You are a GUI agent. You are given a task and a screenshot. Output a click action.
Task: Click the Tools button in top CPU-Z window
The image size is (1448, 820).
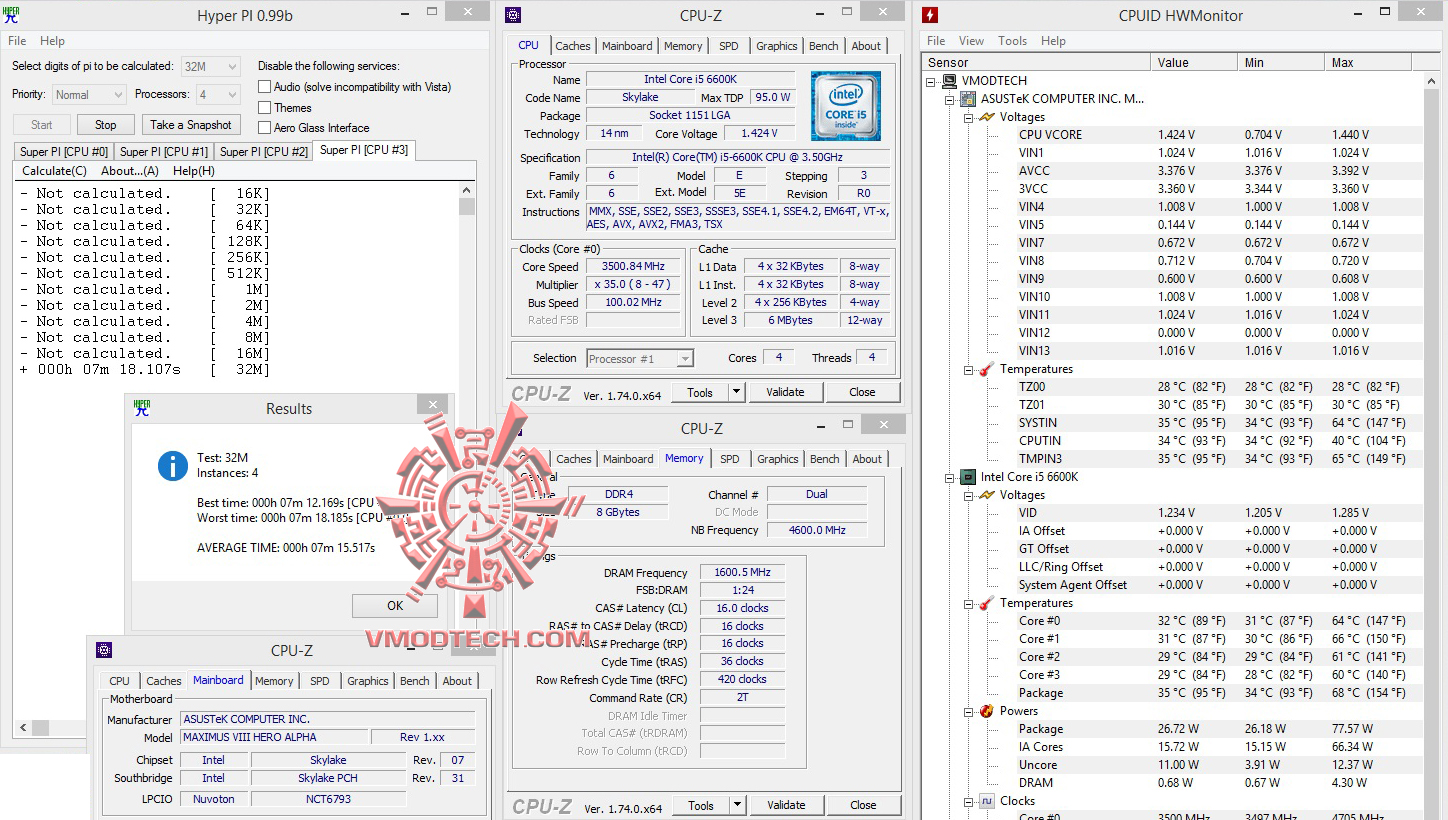(700, 393)
